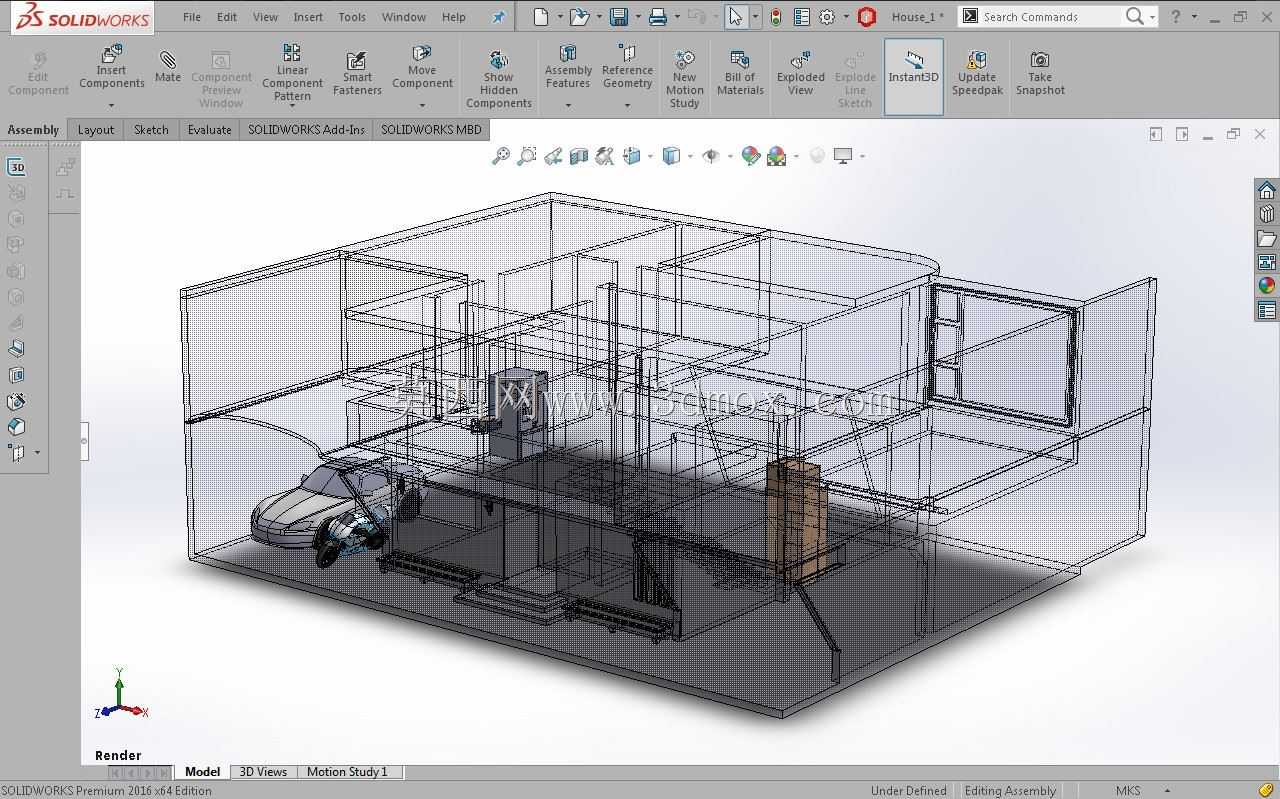
Task: Open Appearances color ball in task pane
Action: [1267, 286]
